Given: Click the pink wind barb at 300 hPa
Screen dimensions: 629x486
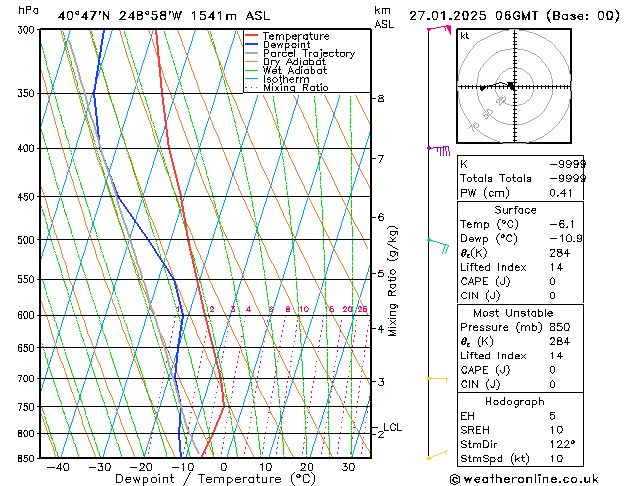Looking at the screenshot, I should [439, 30].
